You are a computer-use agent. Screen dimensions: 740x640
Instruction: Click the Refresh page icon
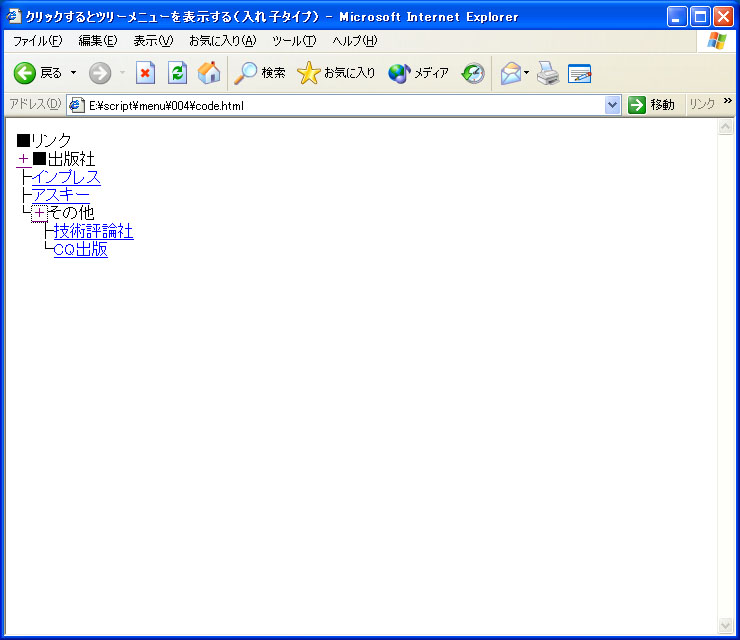pos(177,73)
